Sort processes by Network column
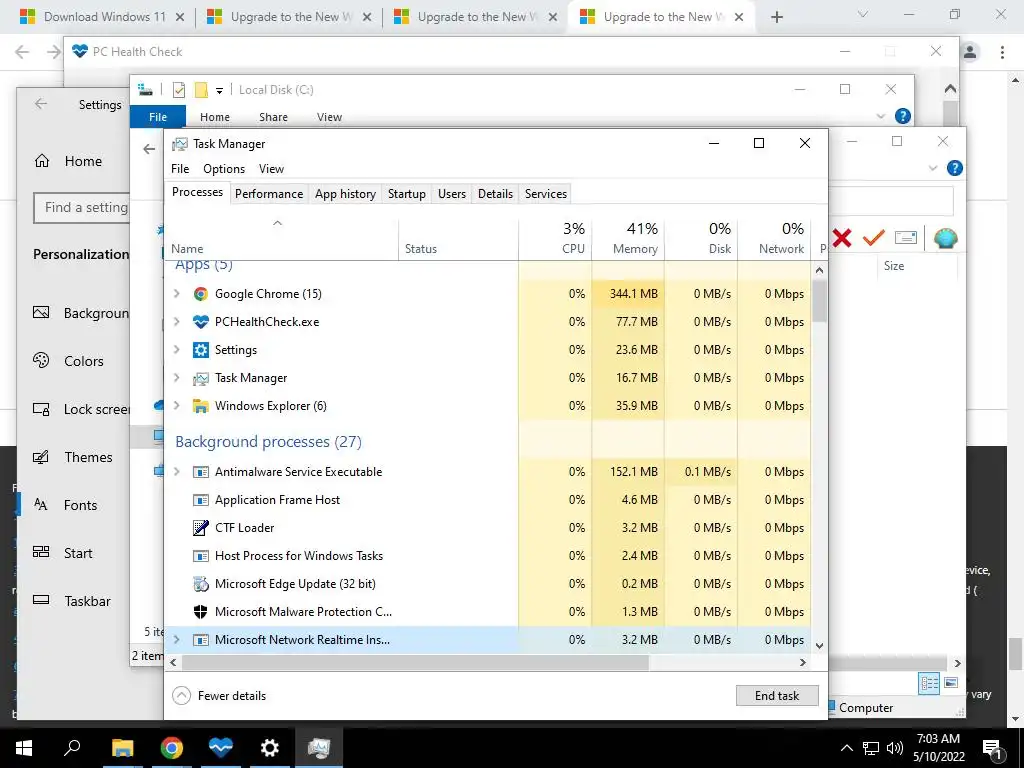 tap(775, 238)
